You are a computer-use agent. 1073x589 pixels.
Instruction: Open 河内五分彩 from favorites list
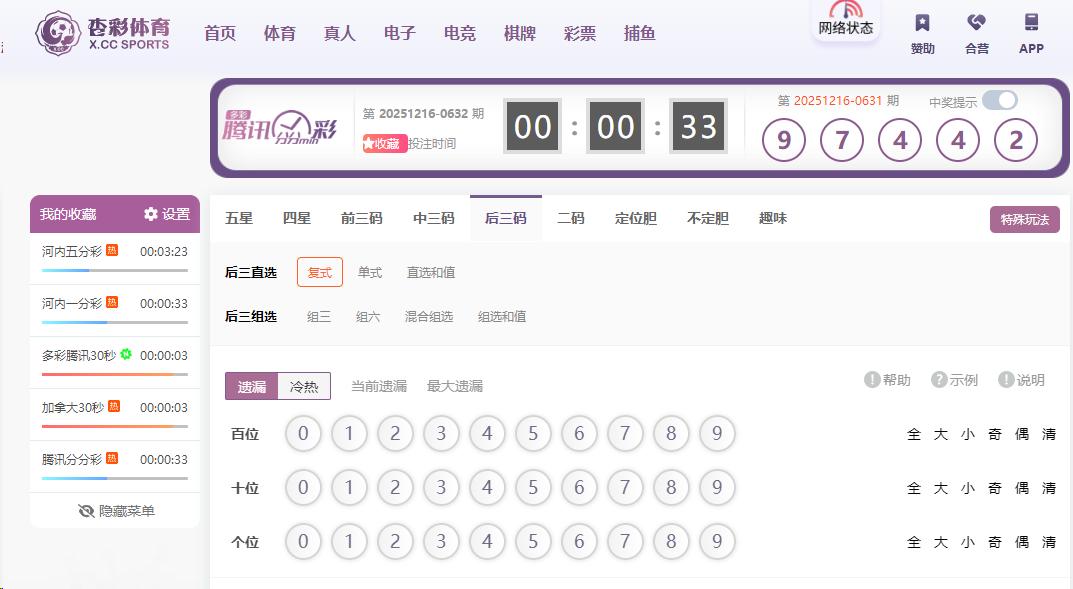pyautogui.click(x=72, y=251)
